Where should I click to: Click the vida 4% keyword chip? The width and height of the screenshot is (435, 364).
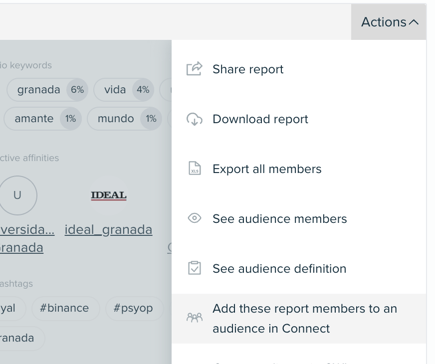pos(124,90)
